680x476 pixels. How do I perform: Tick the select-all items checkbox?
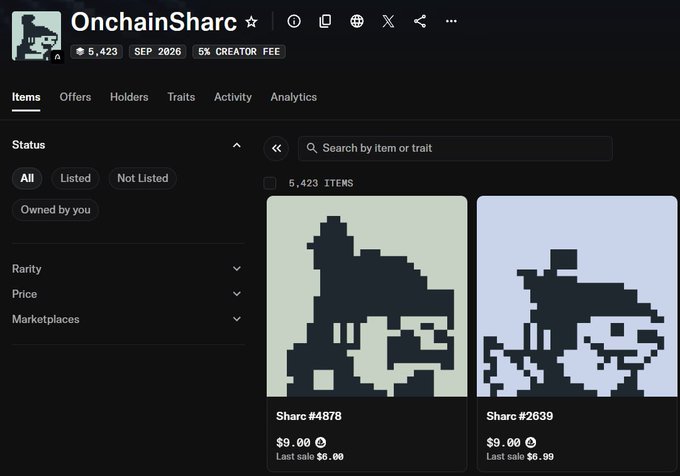[x=270, y=183]
